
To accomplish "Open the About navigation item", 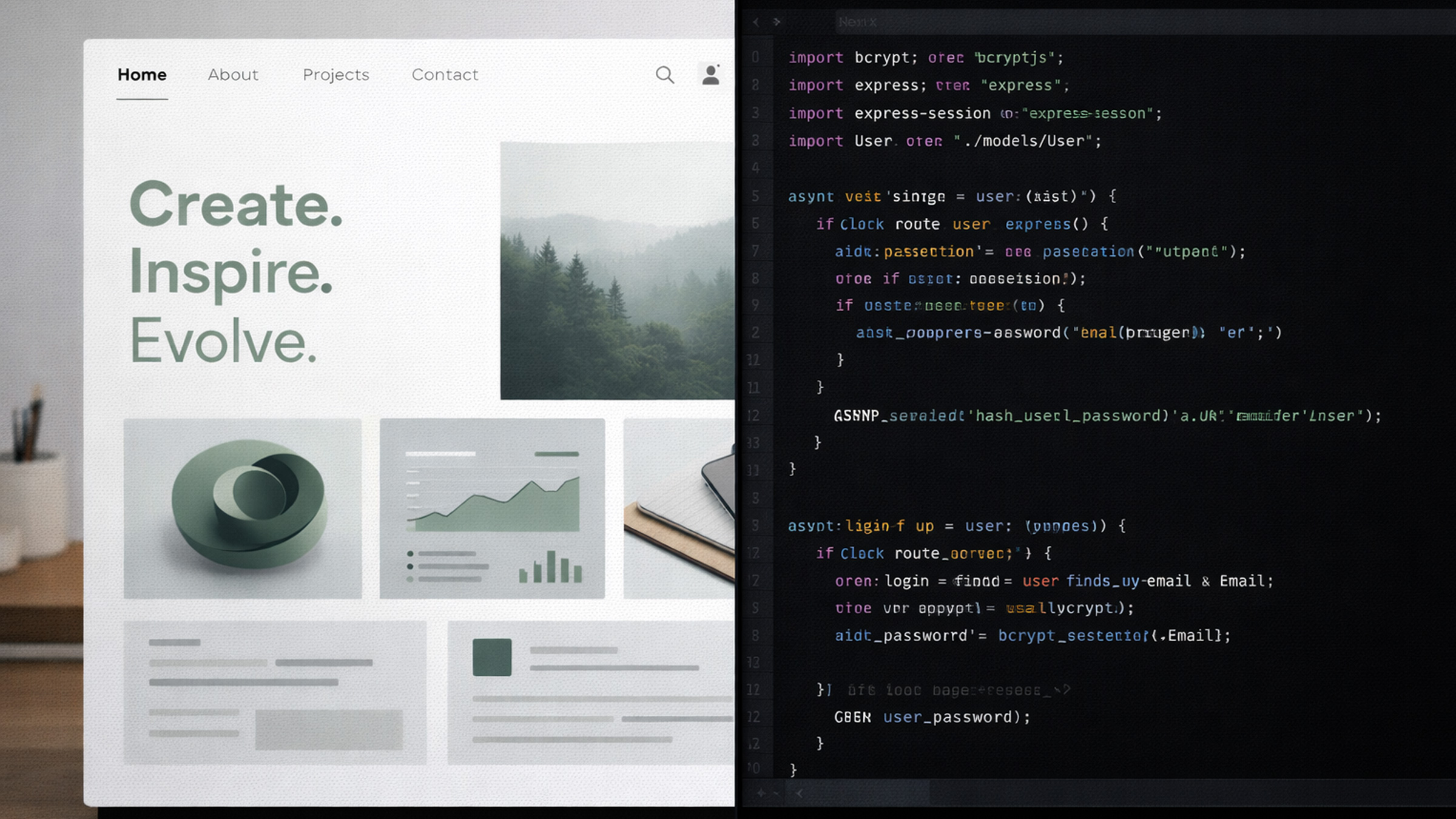I will (233, 75).
